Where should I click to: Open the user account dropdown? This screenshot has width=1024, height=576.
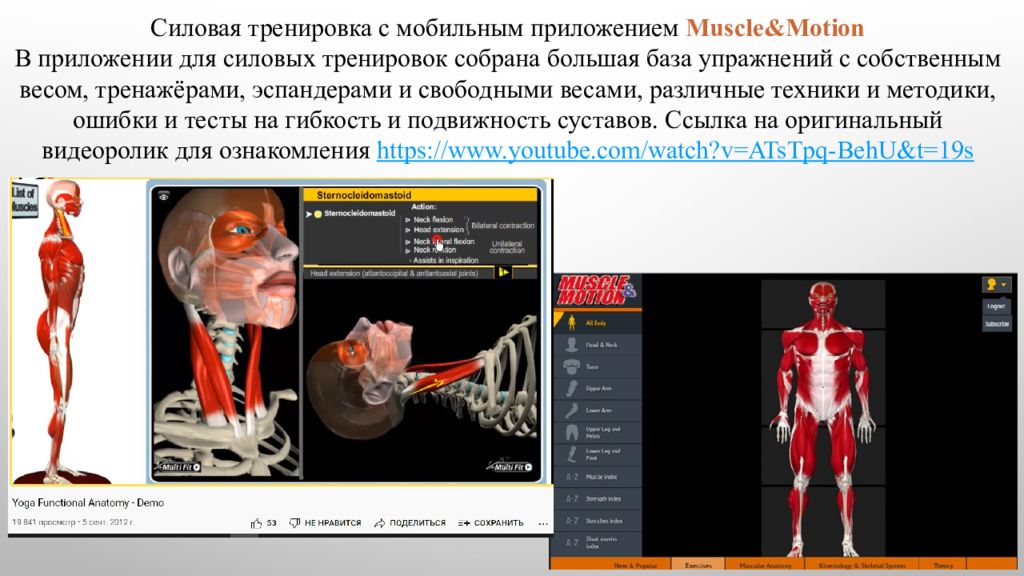(997, 285)
